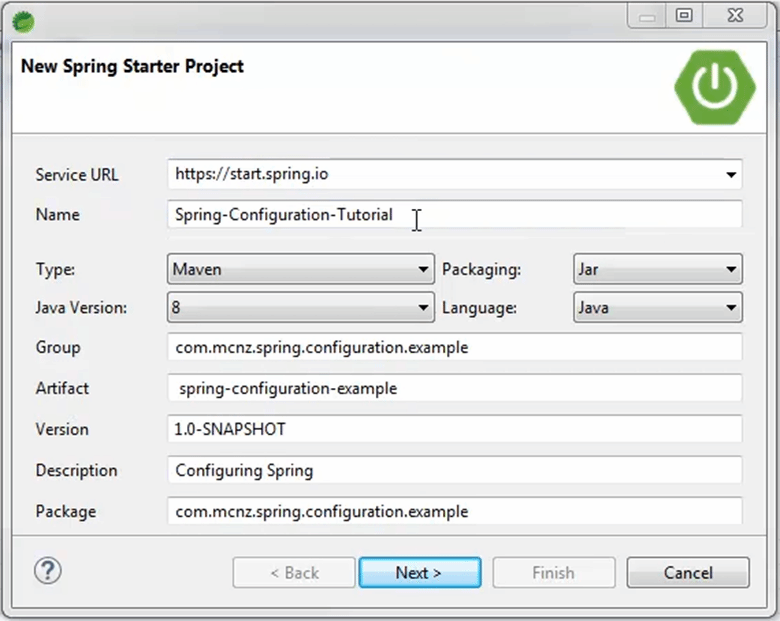Open the Type dropdown showing Maven

(x=301, y=269)
